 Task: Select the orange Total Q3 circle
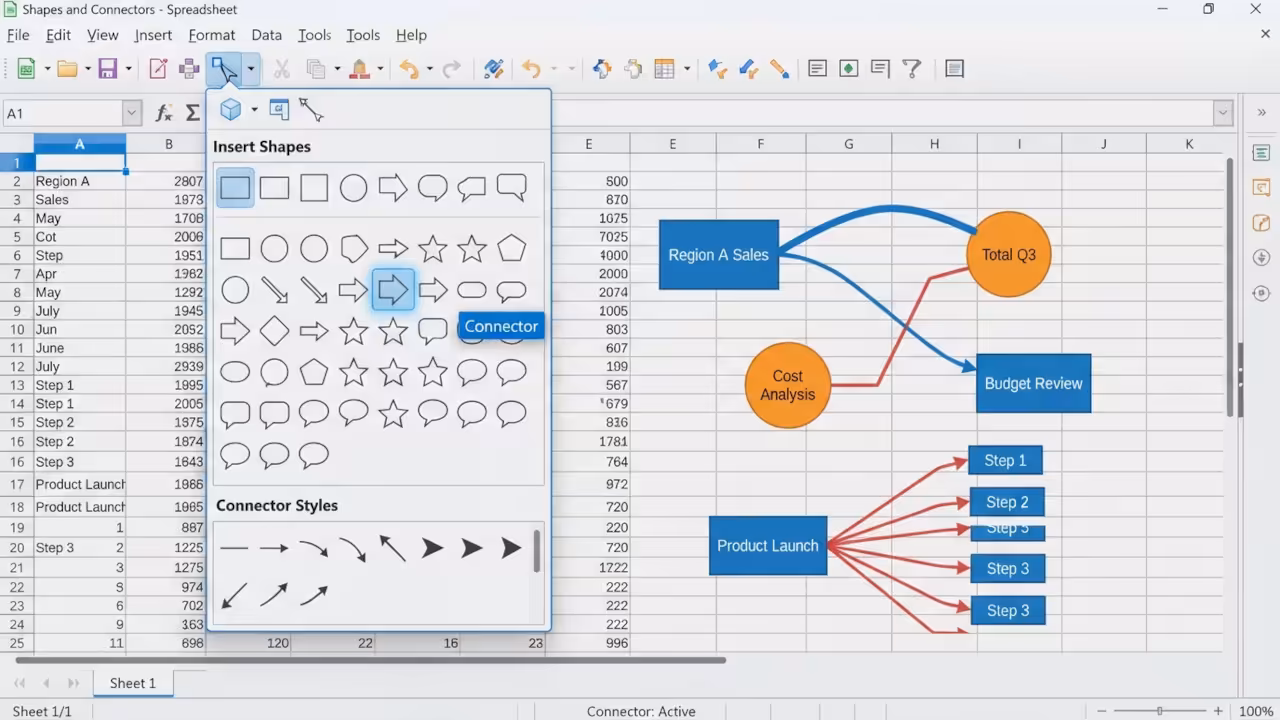pyautogui.click(x=1008, y=254)
